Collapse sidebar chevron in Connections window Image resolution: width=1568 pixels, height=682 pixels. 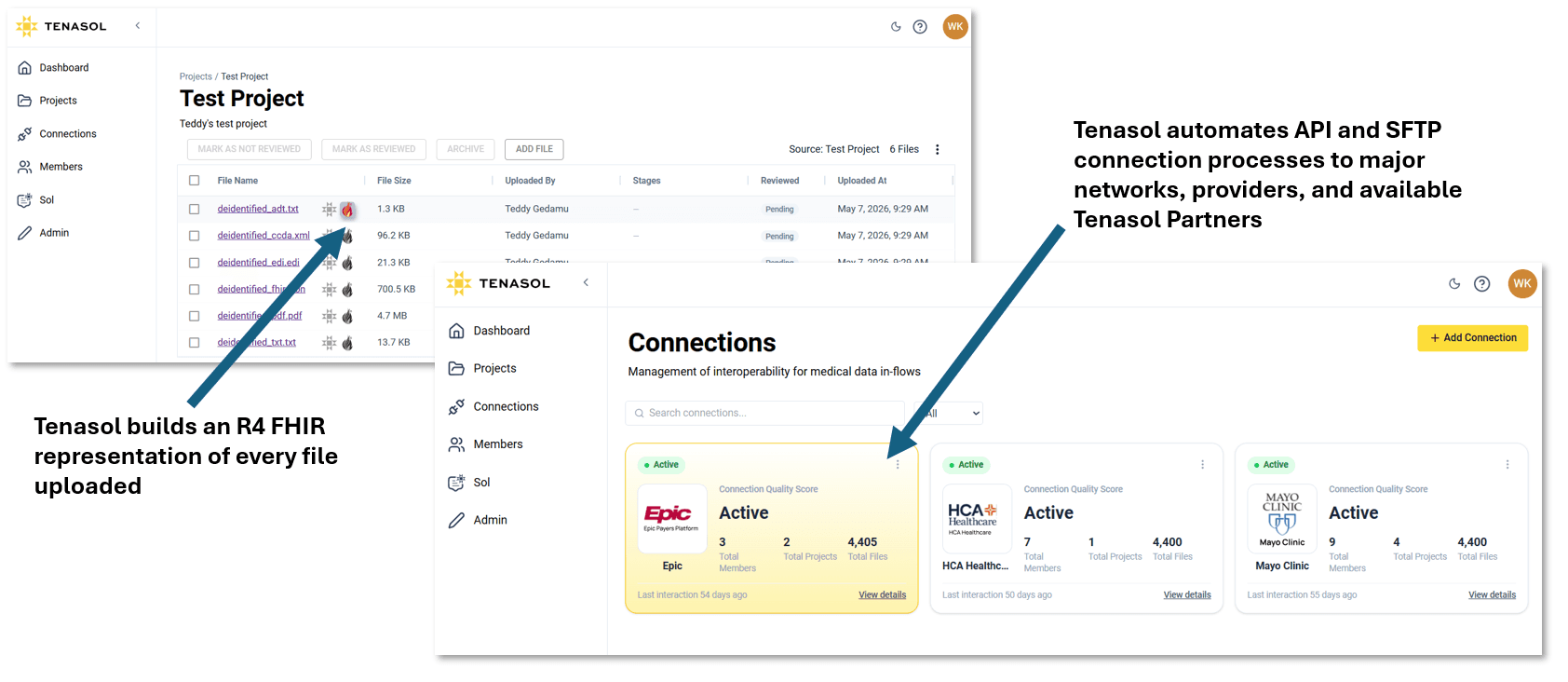tap(586, 282)
